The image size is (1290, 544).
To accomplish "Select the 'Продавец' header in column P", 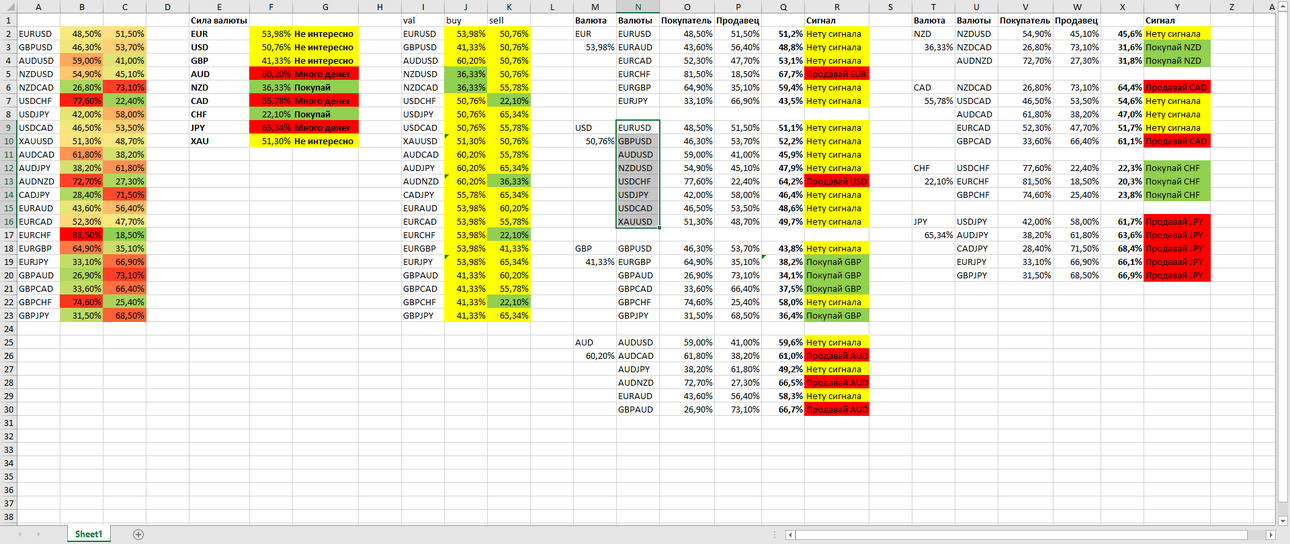I will (x=738, y=20).
